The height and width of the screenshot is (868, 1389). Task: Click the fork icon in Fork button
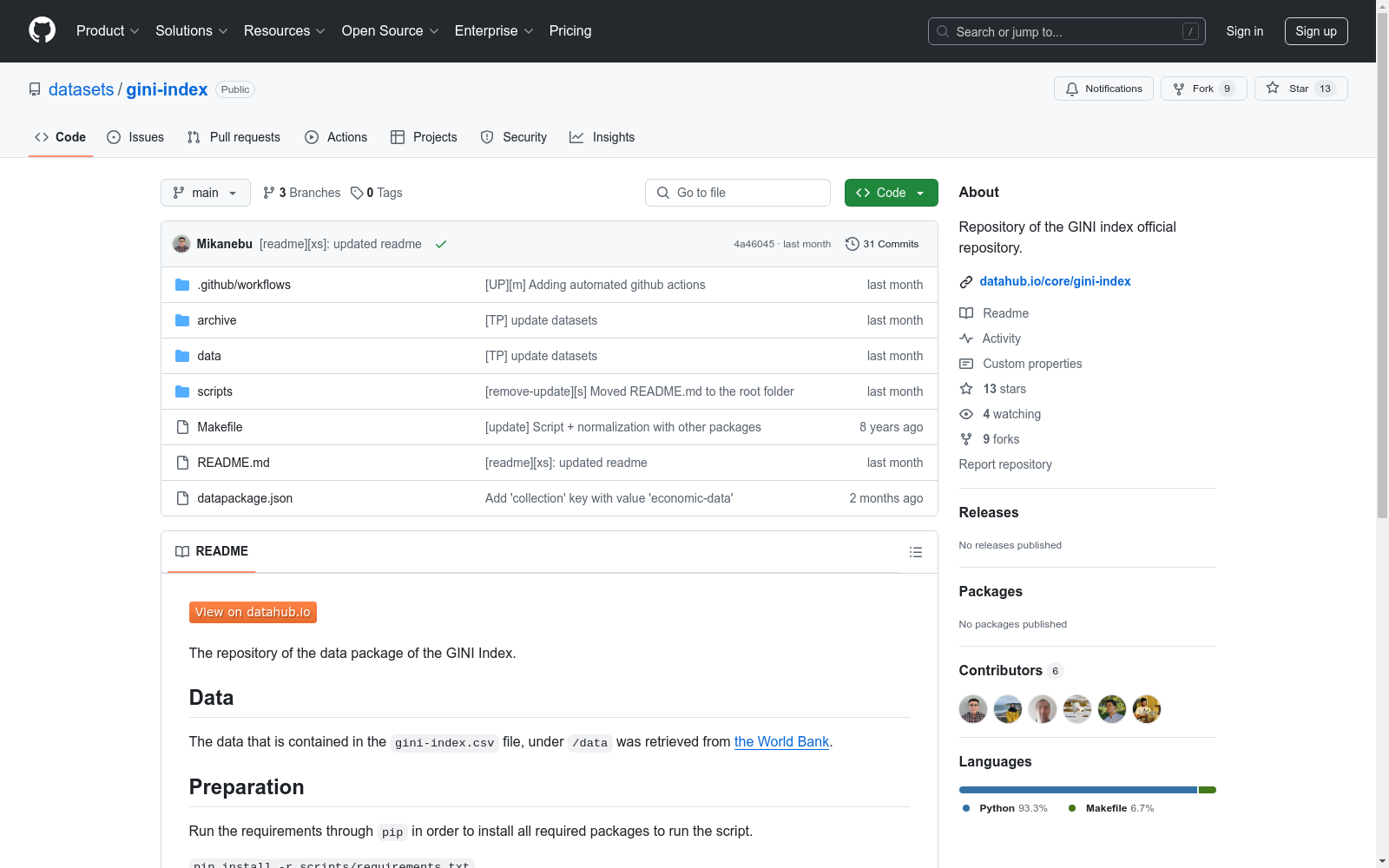(1179, 89)
